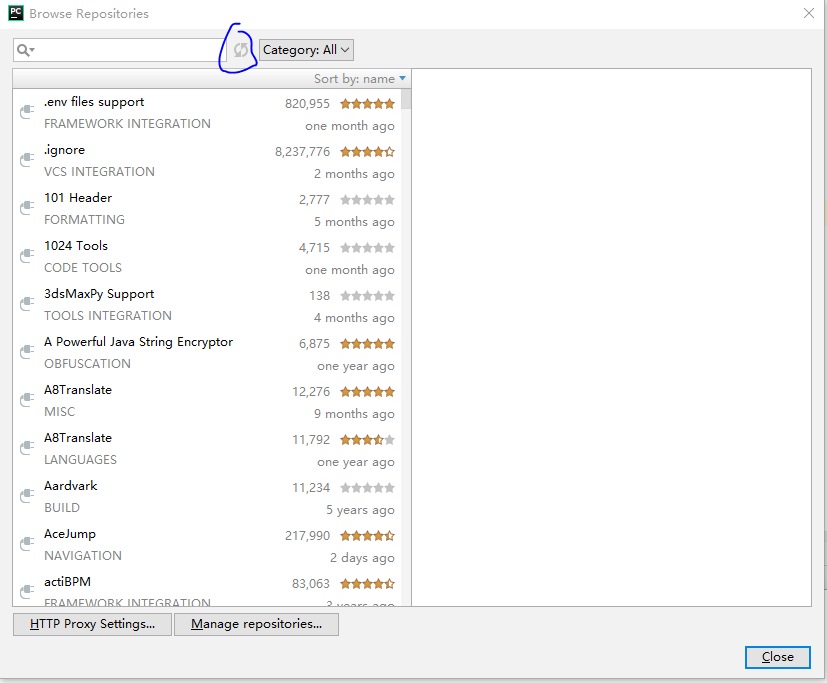827x683 pixels.
Task: Click the VCS INTEGRATION category label
Action: click(x=99, y=172)
